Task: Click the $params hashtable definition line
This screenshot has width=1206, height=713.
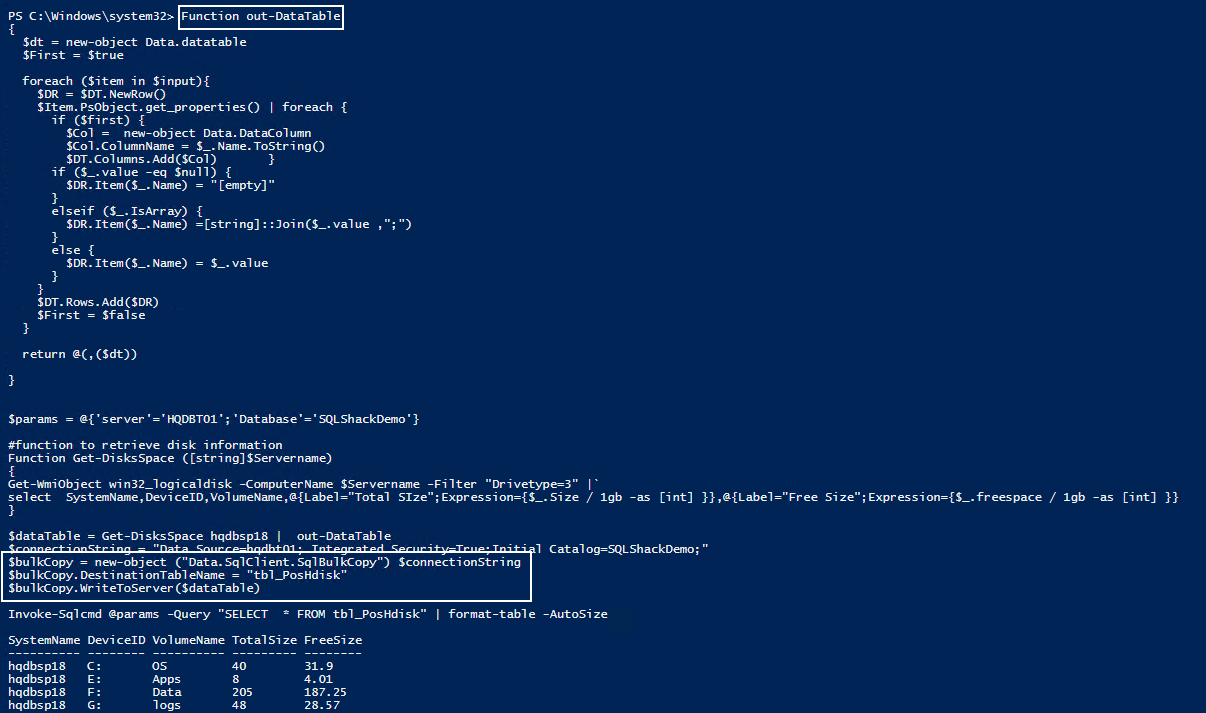Action: 213,419
